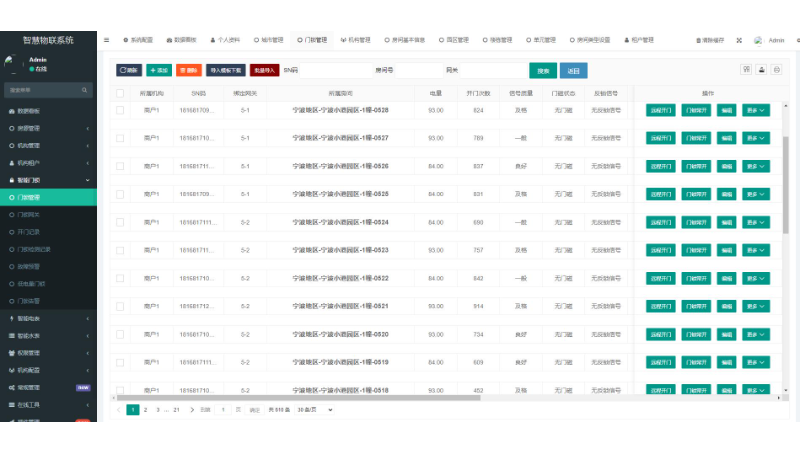
Task: Click the fullscreen icon in top bar
Action: [739, 40]
